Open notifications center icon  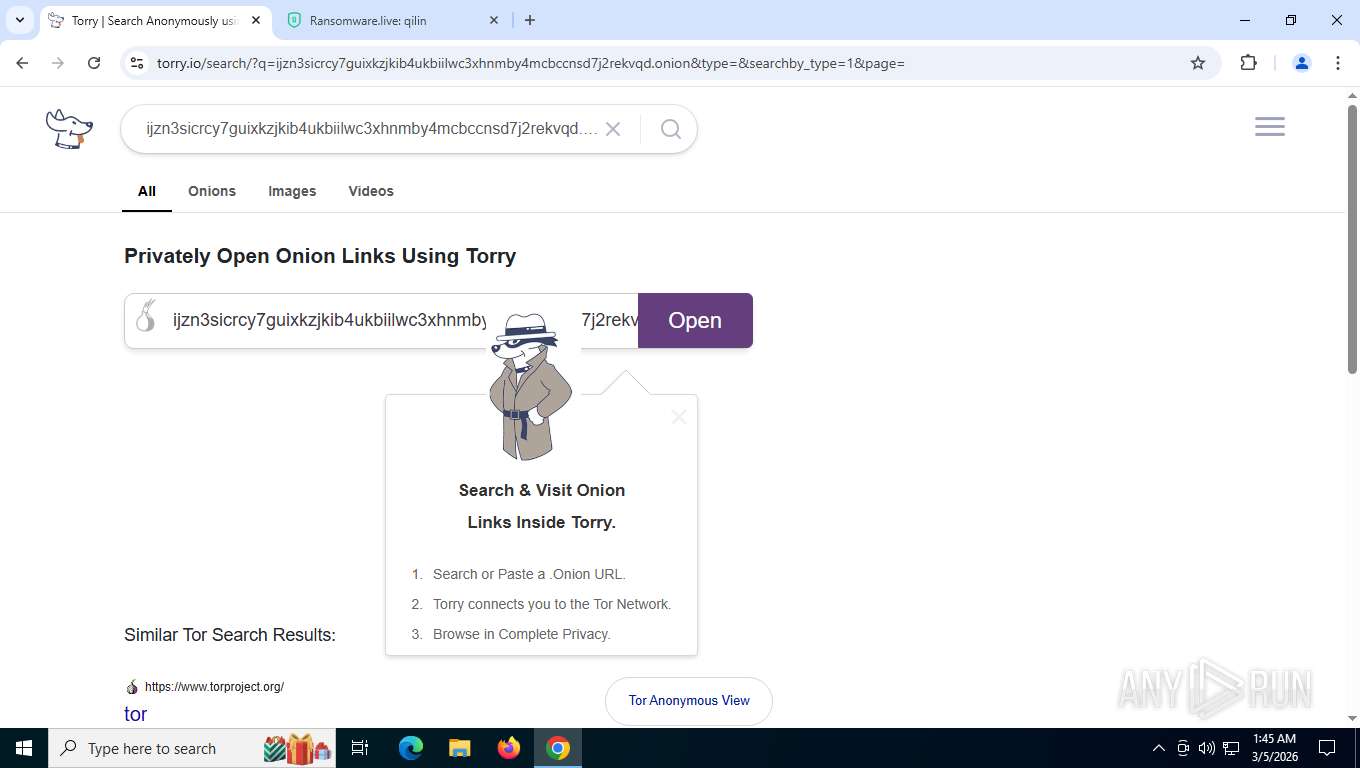point(1327,748)
